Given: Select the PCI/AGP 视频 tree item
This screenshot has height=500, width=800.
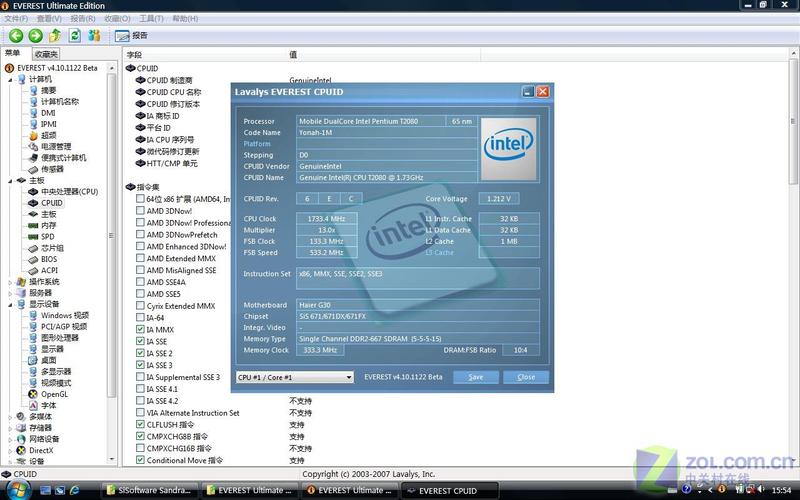Looking at the screenshot, I should [x=64, y=327].
